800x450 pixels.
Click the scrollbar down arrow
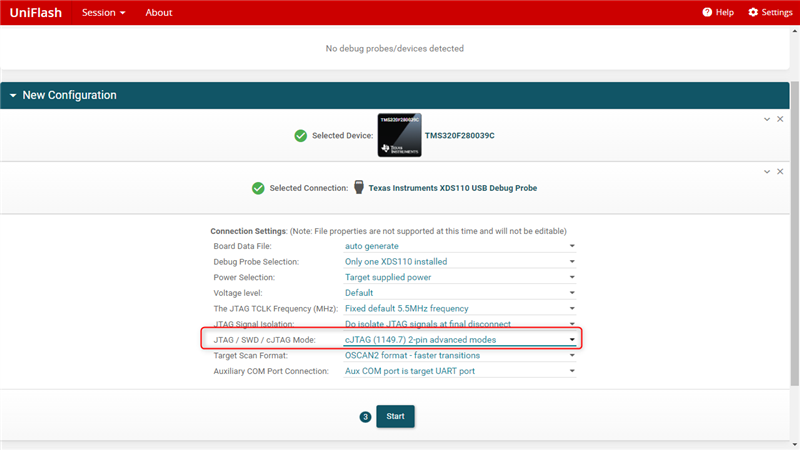(794, 445)
